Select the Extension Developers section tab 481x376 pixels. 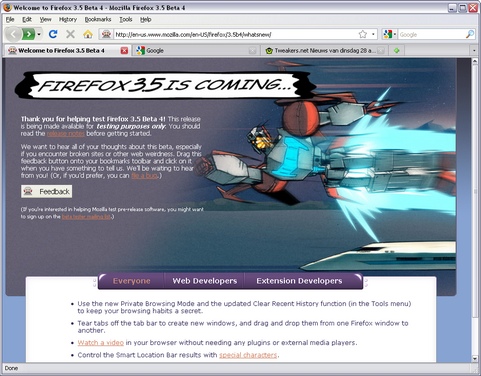pyautogui.click(x=299, y=281)
